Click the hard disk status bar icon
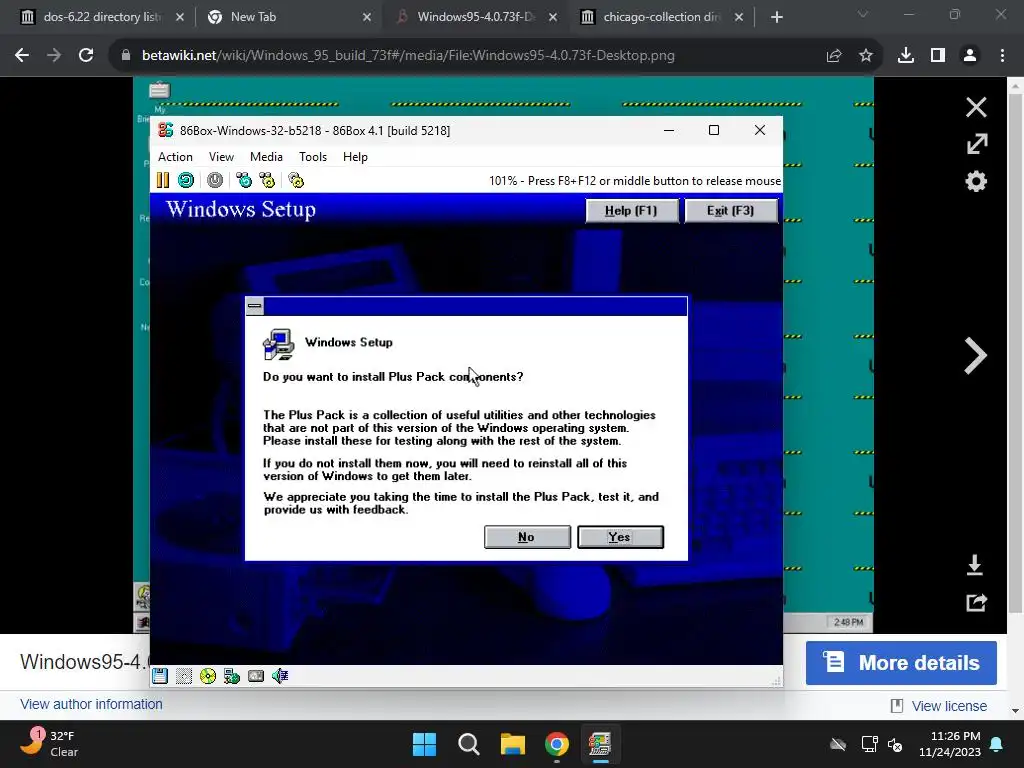This screenshot has width=1024, height=768. tap(256, 676)
